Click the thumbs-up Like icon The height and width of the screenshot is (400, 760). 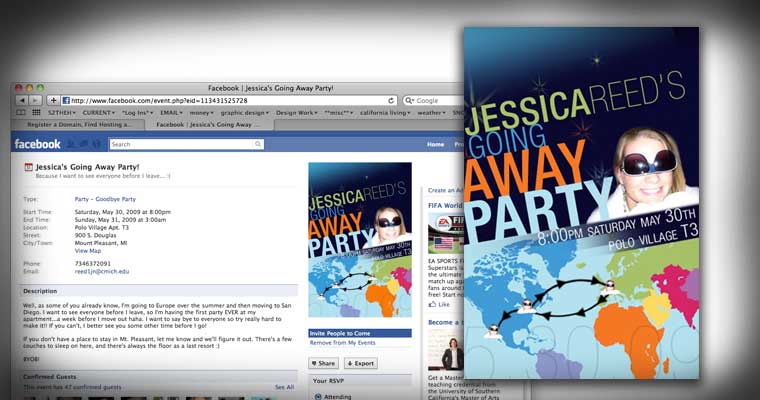[432, 304]
